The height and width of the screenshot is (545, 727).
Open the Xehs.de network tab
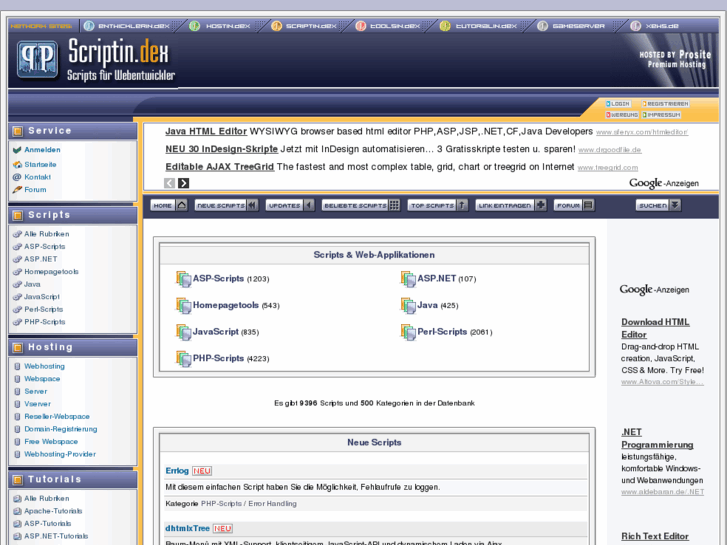click(x=662, y=26)
